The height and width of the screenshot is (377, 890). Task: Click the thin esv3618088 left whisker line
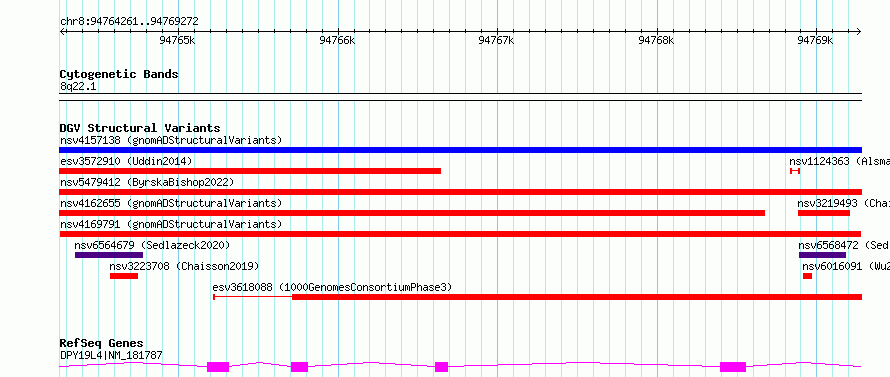pos(253,297)
